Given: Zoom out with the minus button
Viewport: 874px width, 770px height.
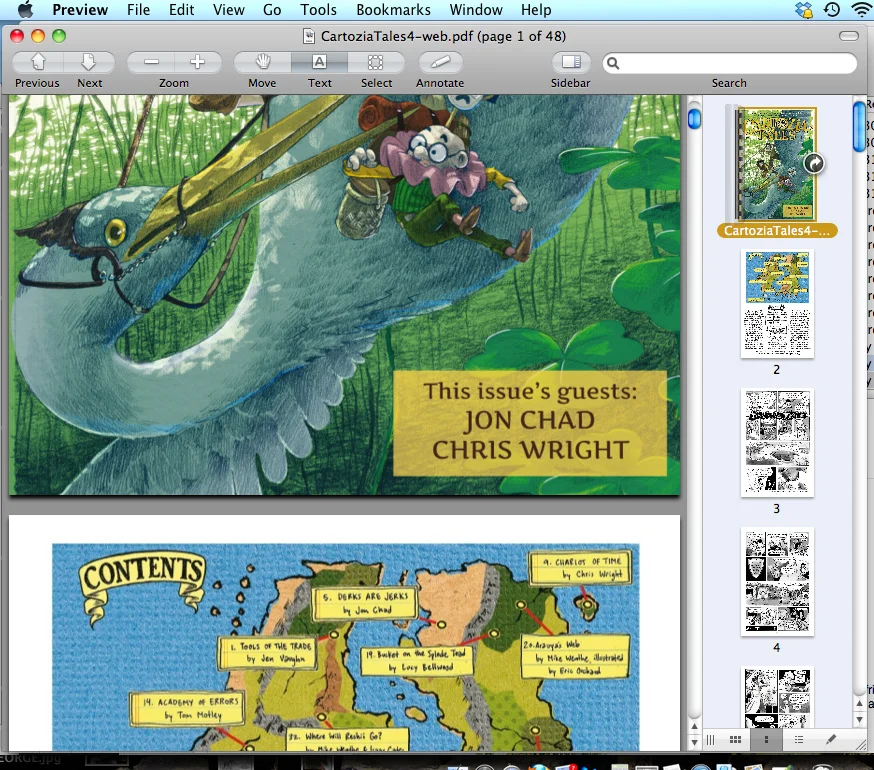Looking at the screenshot, I should [151, 62].
